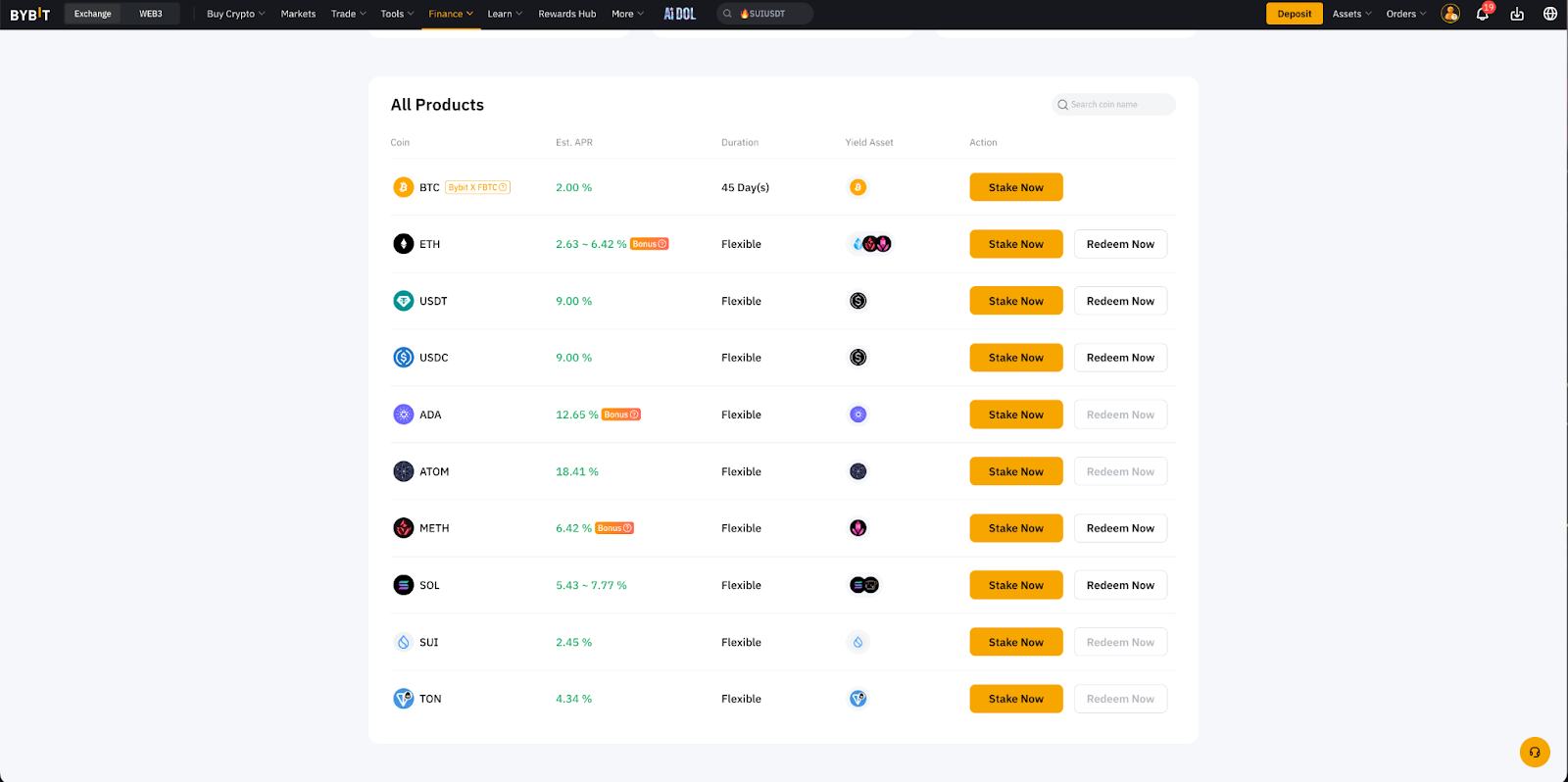Viewport: 1568px width, 782px height.
Task: Click the ETH coin icon
Action: point(404,244)
